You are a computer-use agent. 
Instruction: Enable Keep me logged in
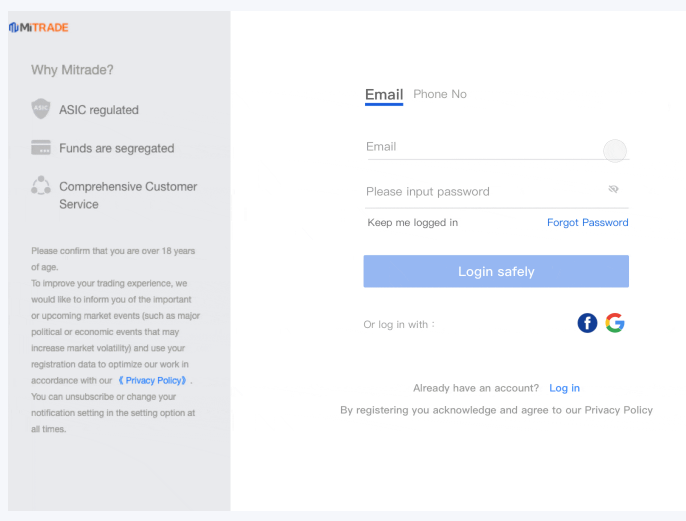click(x=412, y=222)
